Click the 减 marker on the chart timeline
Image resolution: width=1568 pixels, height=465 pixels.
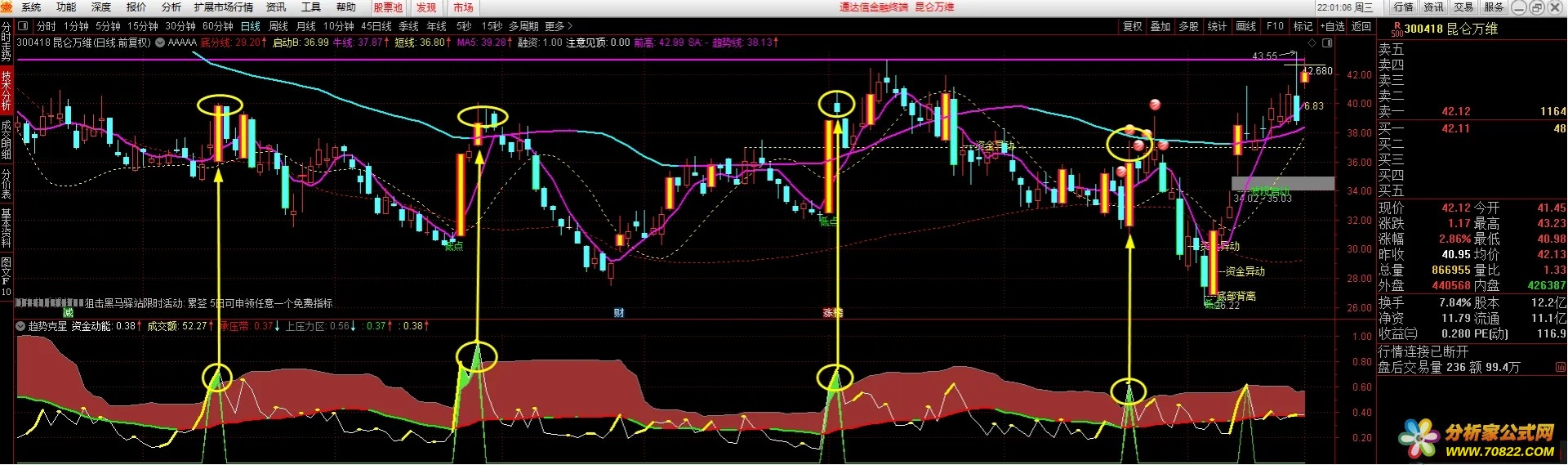(x=68, y=313)
